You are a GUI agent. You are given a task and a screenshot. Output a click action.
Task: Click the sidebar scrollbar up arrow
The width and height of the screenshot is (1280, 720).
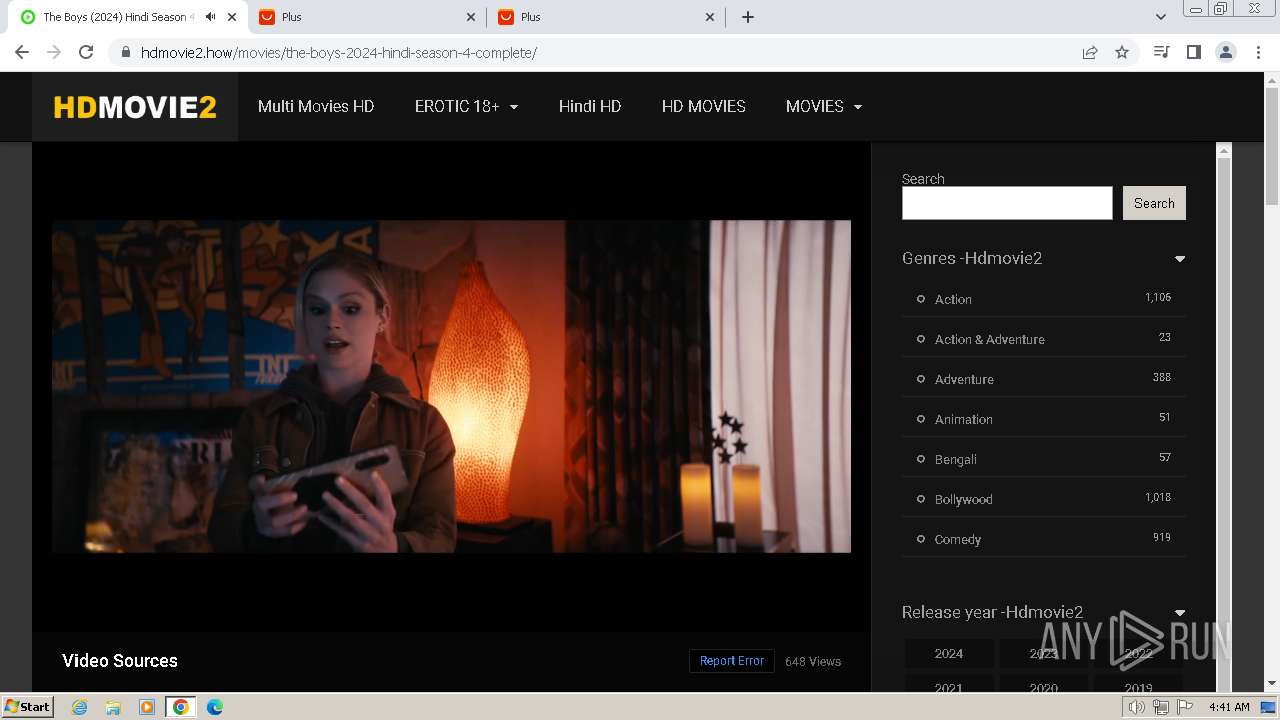coord(1223,150)
